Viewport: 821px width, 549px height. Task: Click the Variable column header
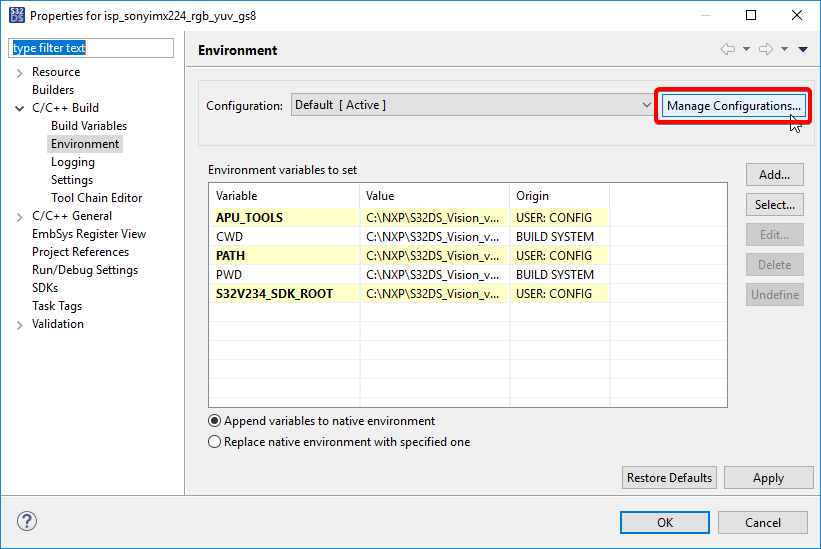(284, 196)
